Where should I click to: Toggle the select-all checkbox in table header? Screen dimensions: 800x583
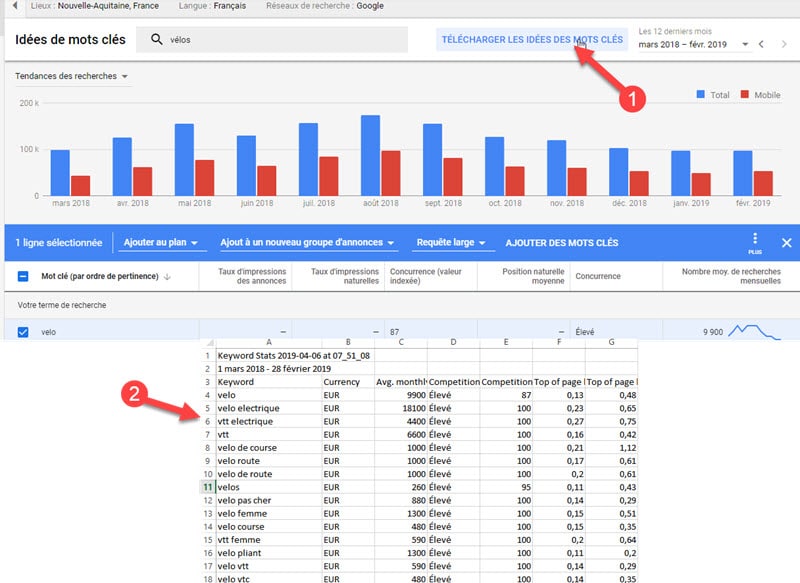[23, 277]
